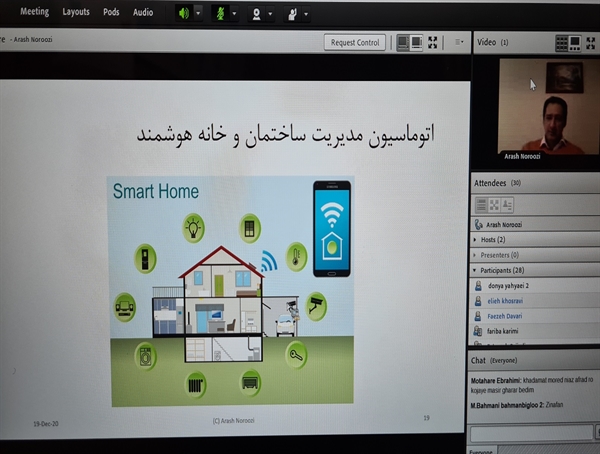
Task: Click the Request Control button
Action: [355, 42]
